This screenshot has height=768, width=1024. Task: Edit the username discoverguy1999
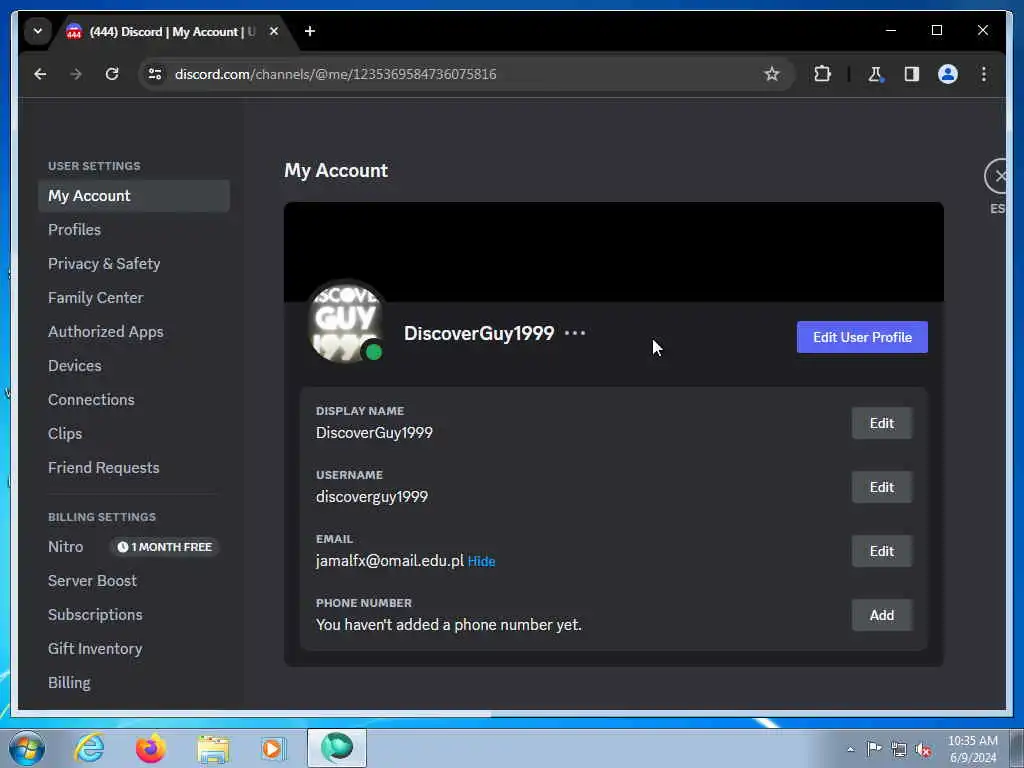[x=882, y=487]
